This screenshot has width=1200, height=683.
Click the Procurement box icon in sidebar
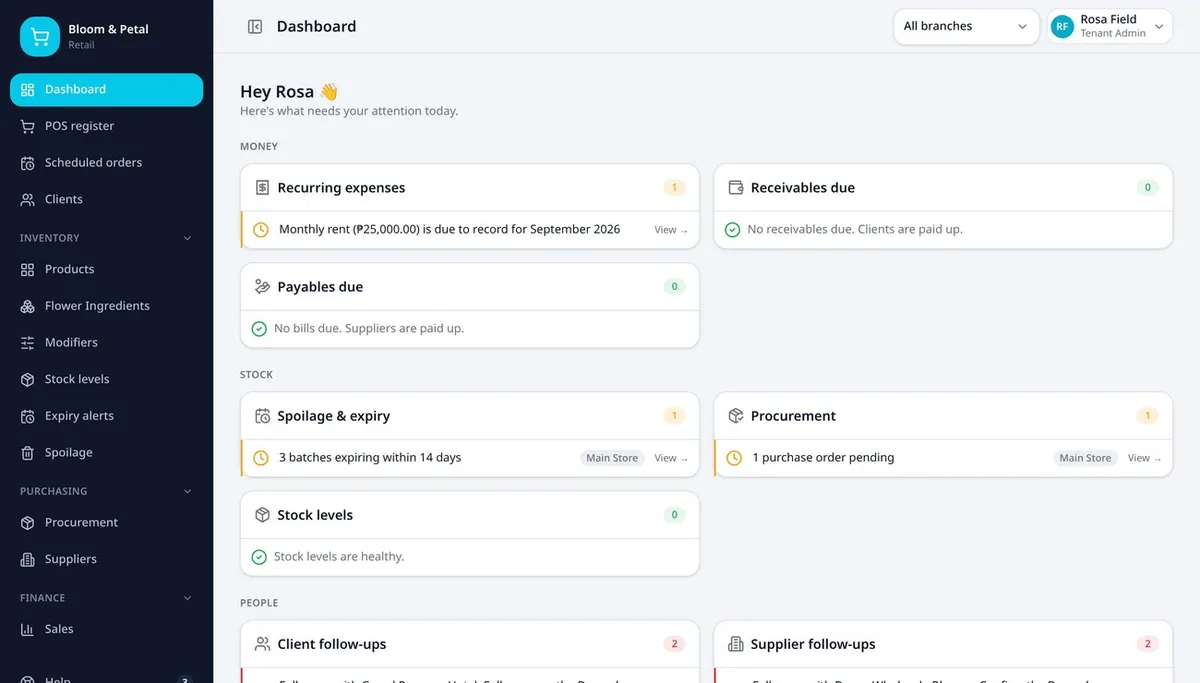27,523
